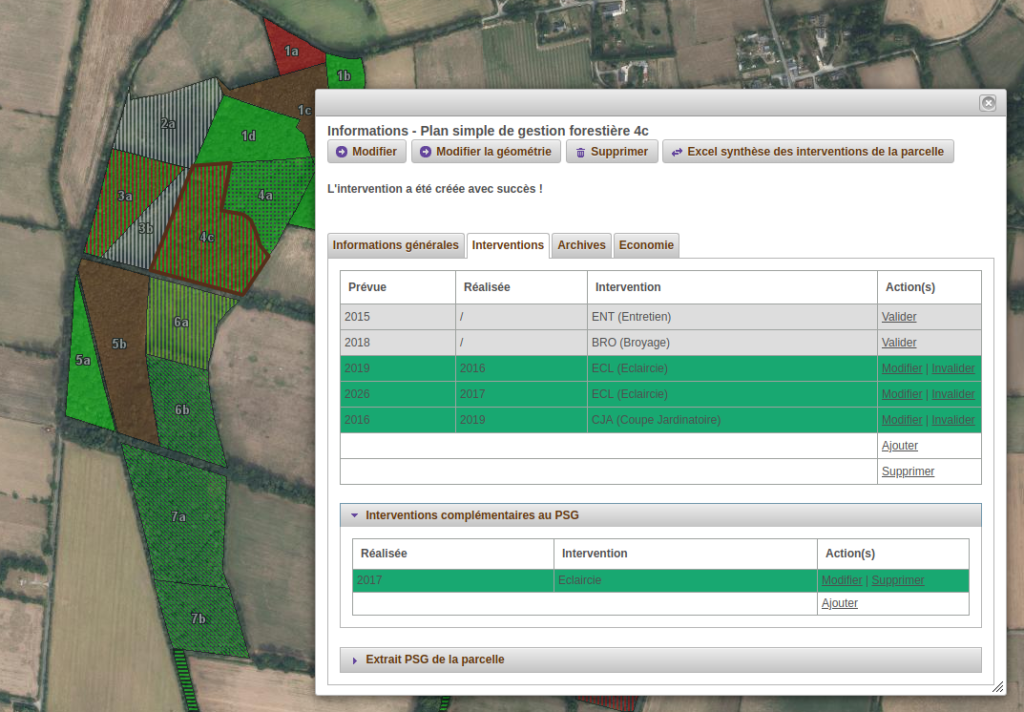Supprimer the 2017 Eclaircie complementary intervention

pos(897,580)
